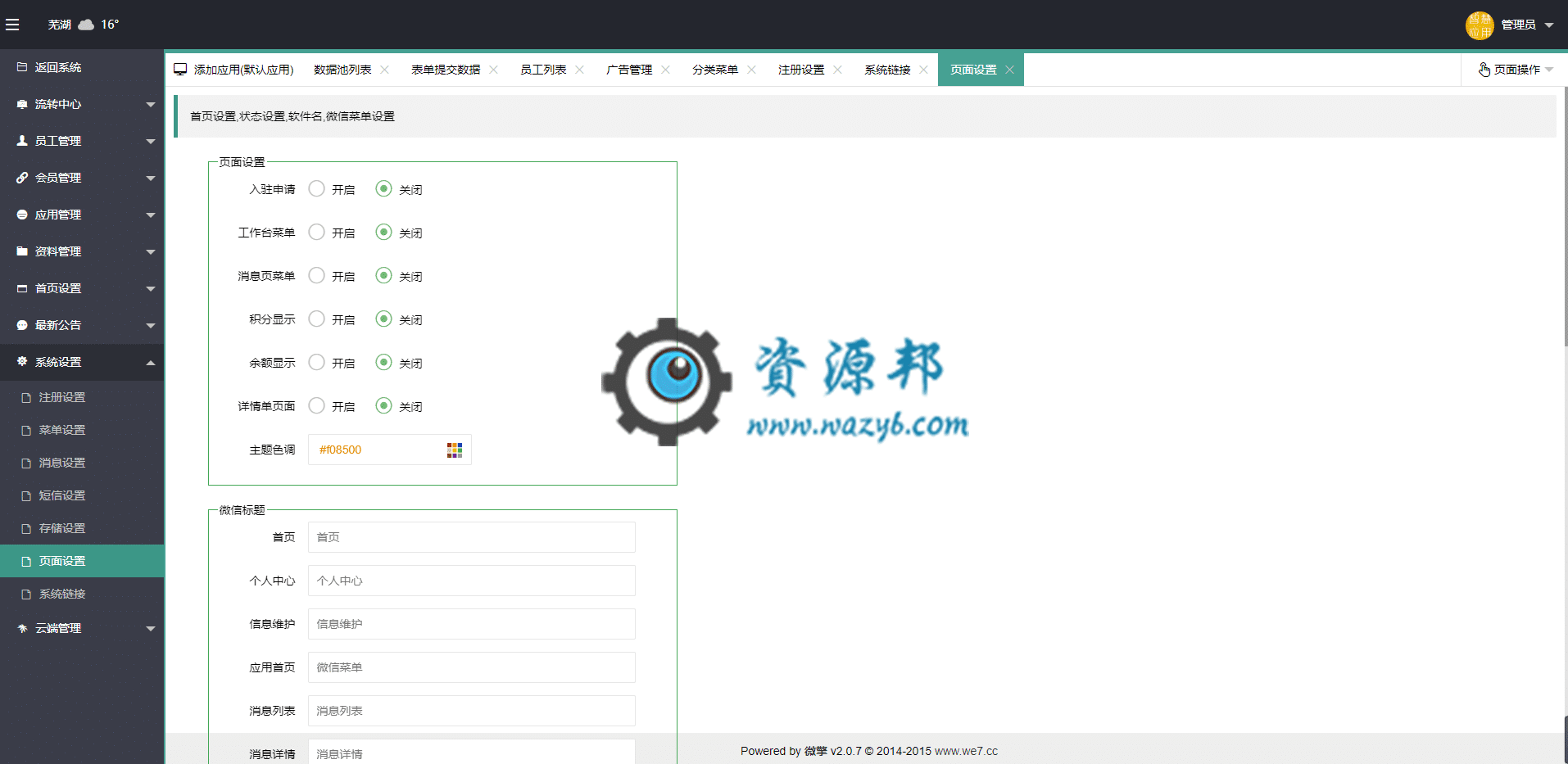Expand the 流转中心 sidebar menu

tap(151, 105)
